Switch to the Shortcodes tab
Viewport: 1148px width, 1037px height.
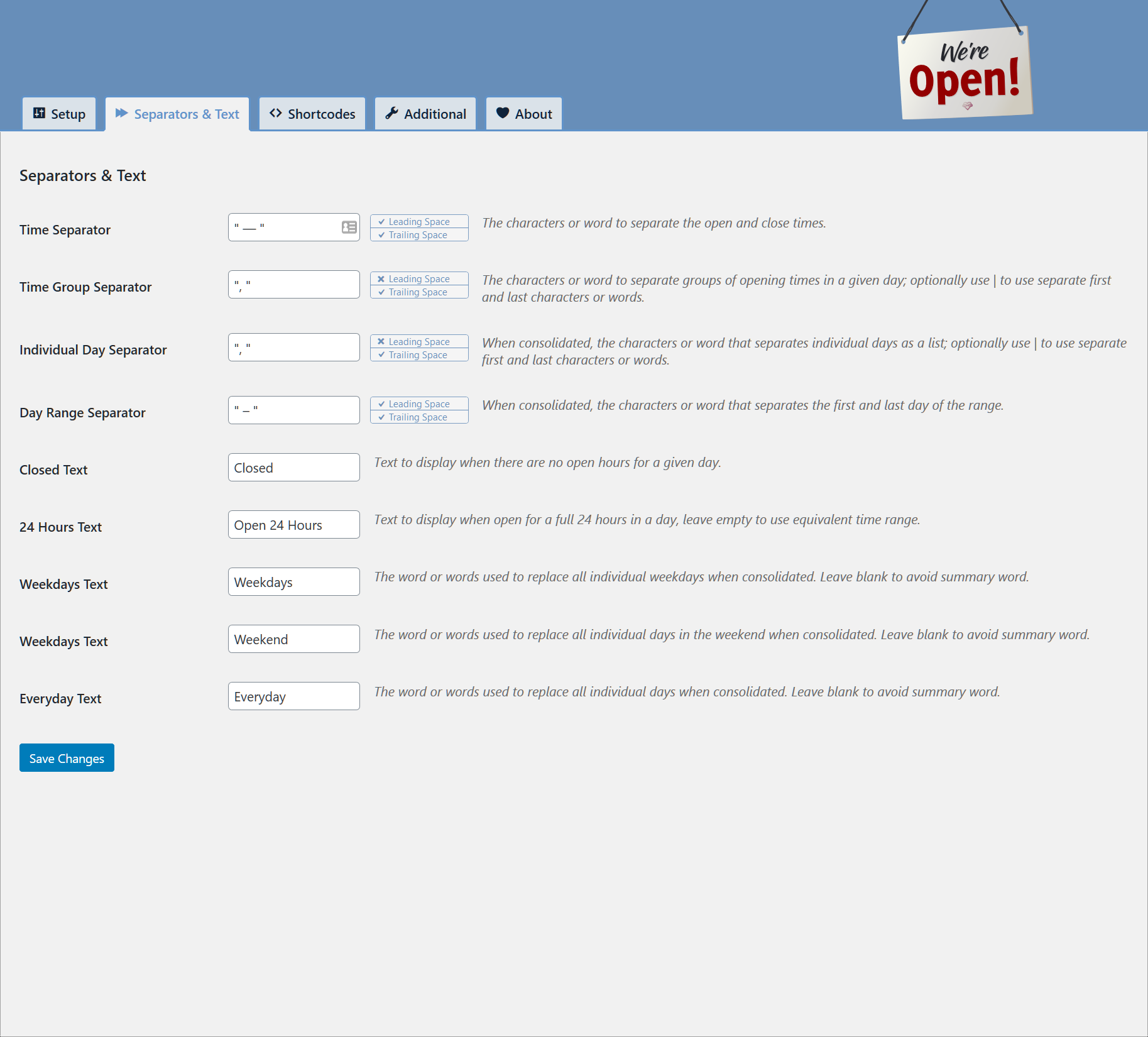[x=312, y=114]
